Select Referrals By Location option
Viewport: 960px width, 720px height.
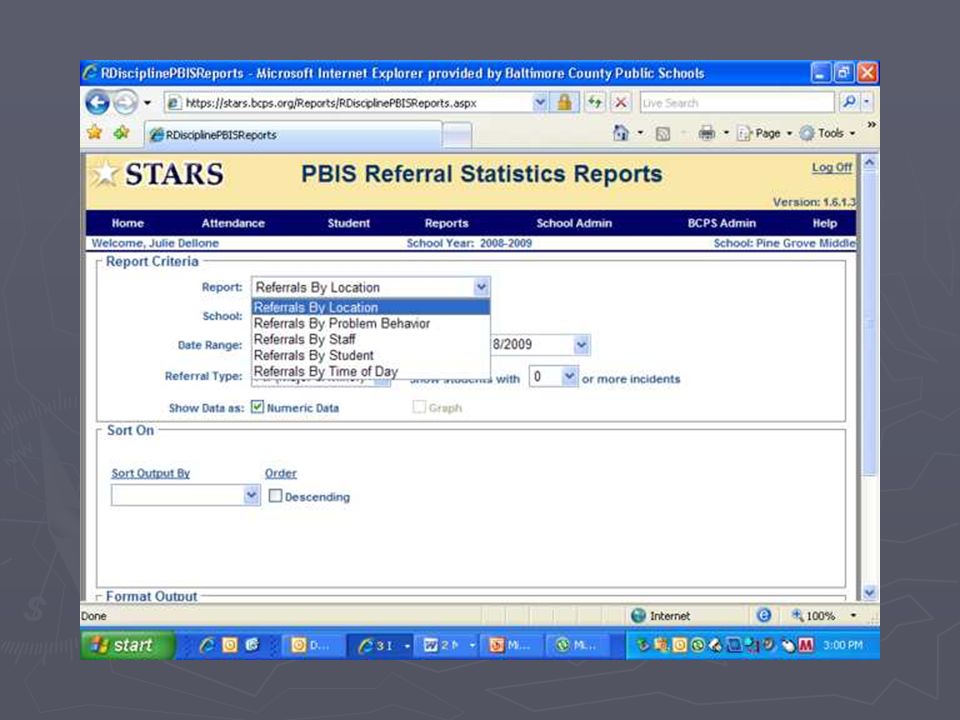click(x=371, y=307)
